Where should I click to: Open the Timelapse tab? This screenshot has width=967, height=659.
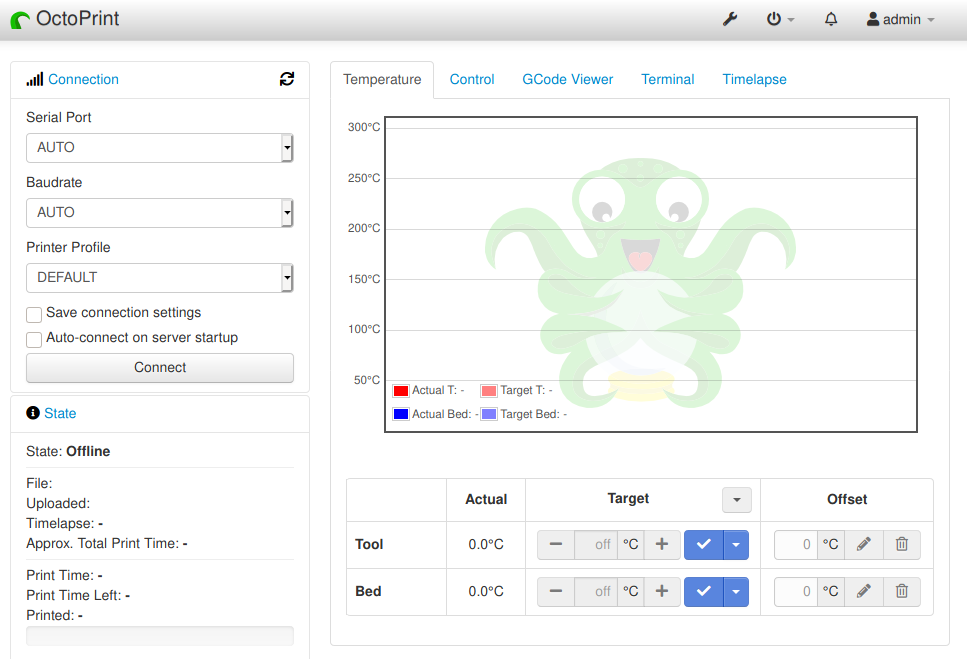754,80
